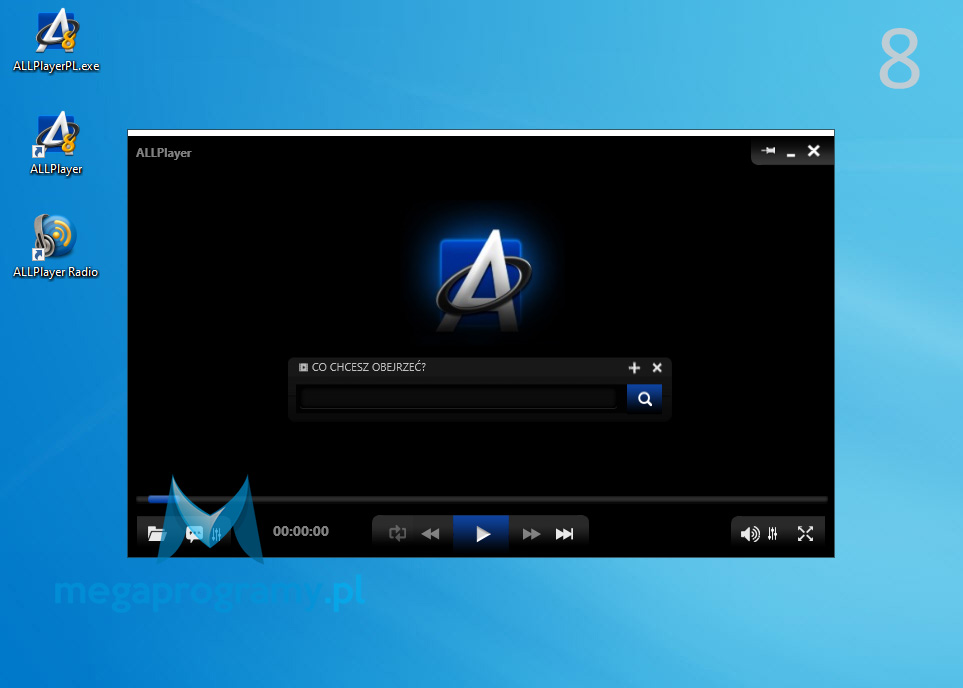The height and width of the screenshot is (688, 963).
Task: Select the ALLPlayer Radio desktop shortcut
Action: [56, 246]
